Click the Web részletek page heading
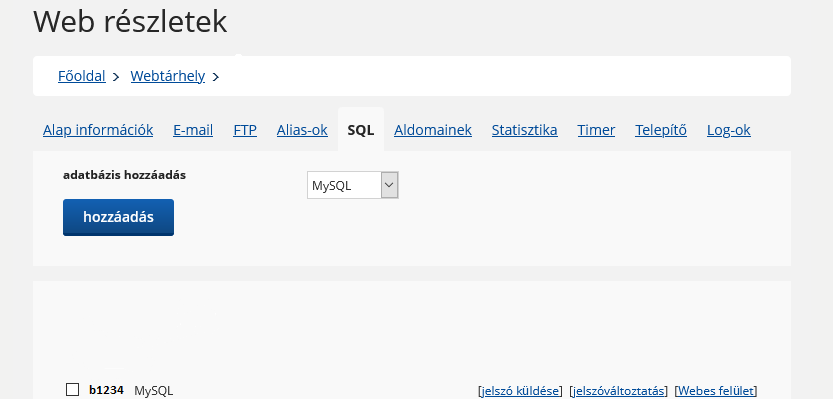 (x=130, y=21)
